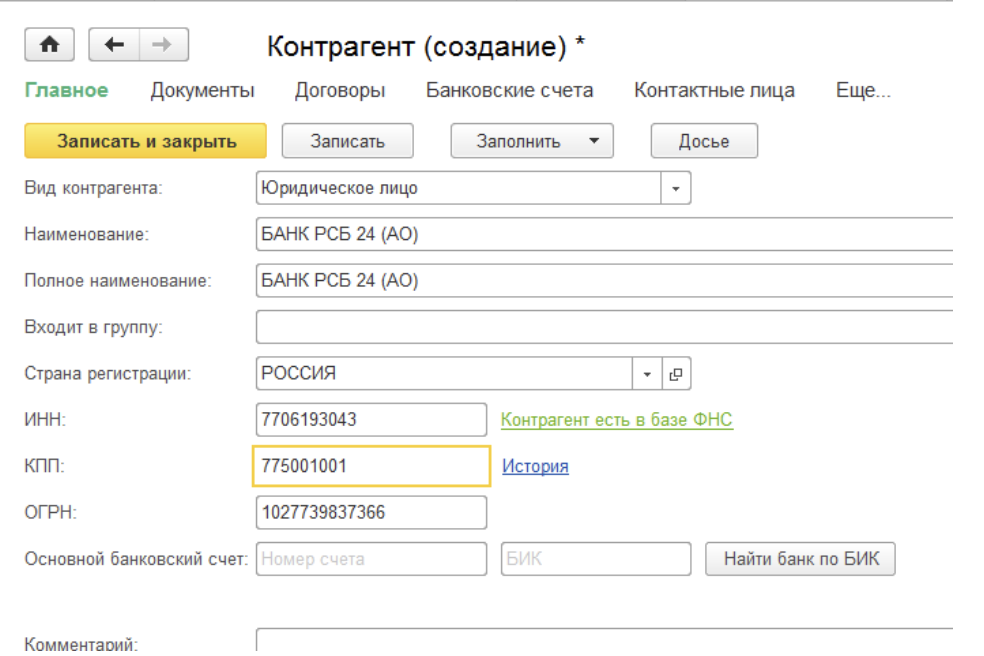The width and height of the screenshot is (984, 656).
Task: Go forward with the right arrow
Action: 163,46
